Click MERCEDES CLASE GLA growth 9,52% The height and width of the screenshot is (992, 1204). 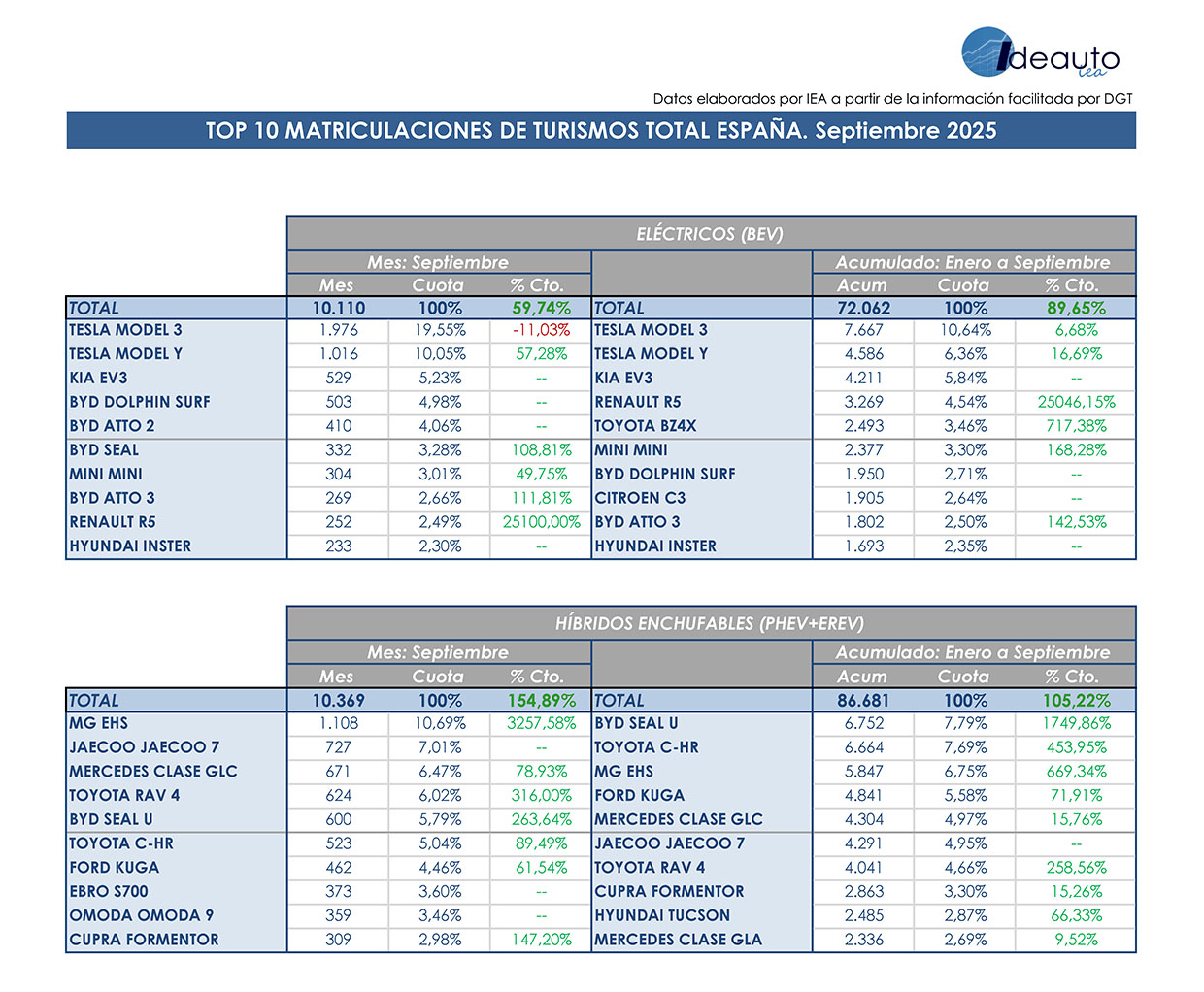1076,940
